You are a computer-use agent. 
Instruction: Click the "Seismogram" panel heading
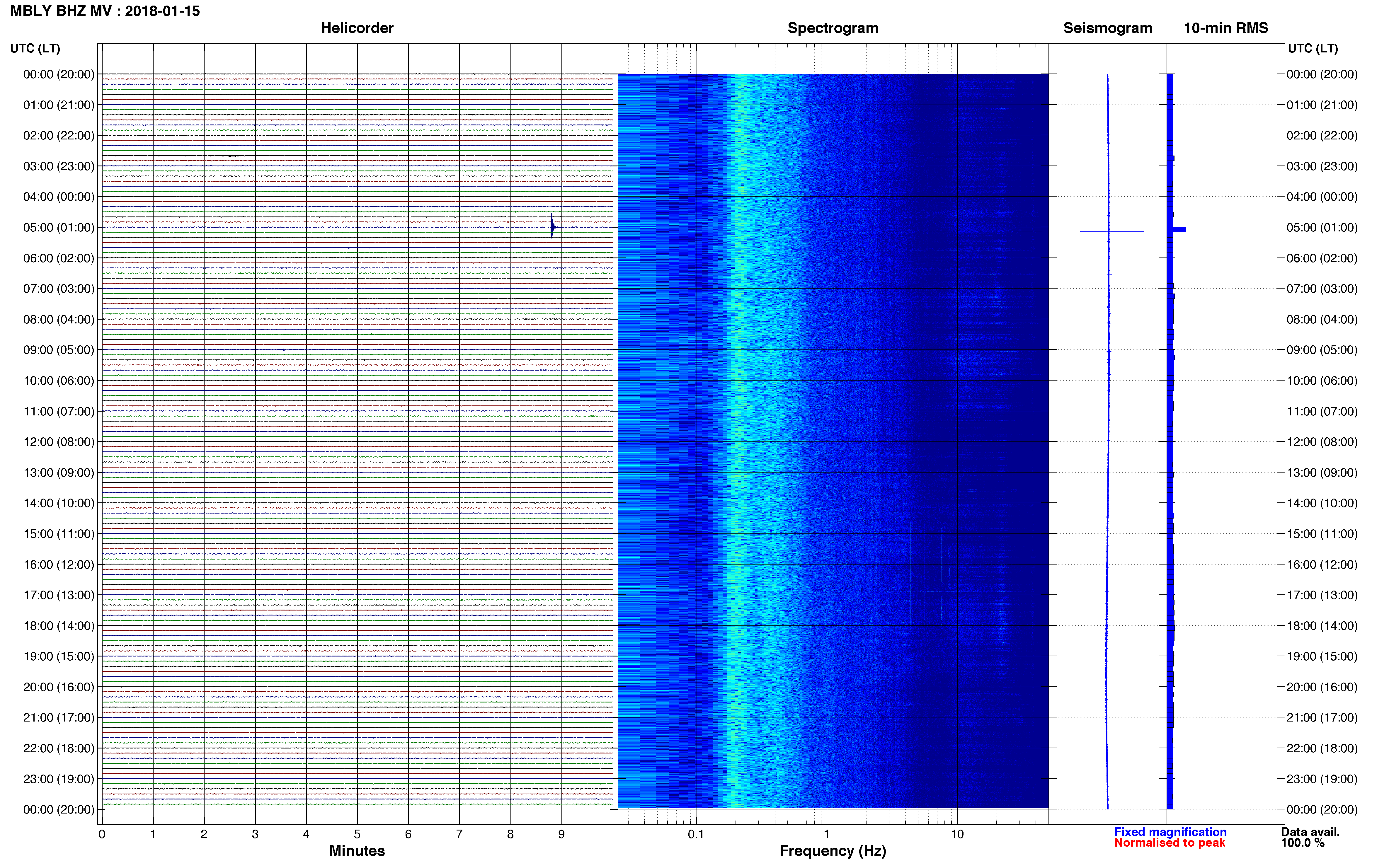coord(1108,28)
